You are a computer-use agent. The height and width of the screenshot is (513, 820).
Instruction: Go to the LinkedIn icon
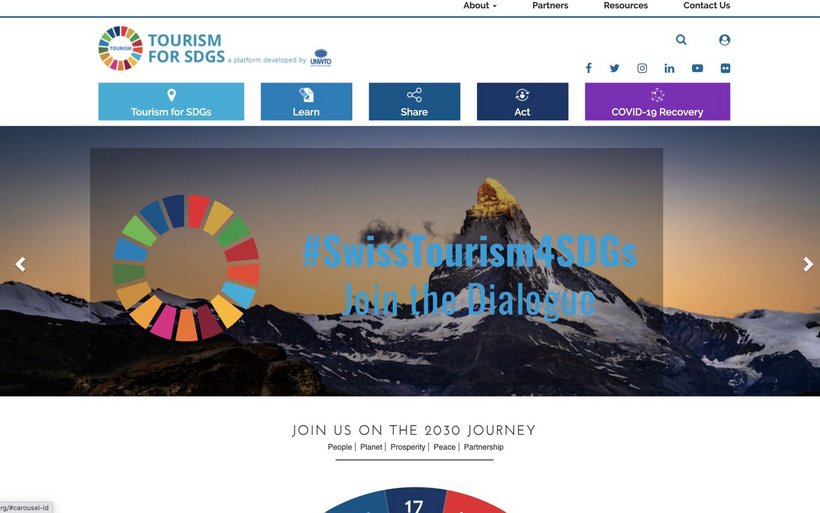[x=669, y=68]
